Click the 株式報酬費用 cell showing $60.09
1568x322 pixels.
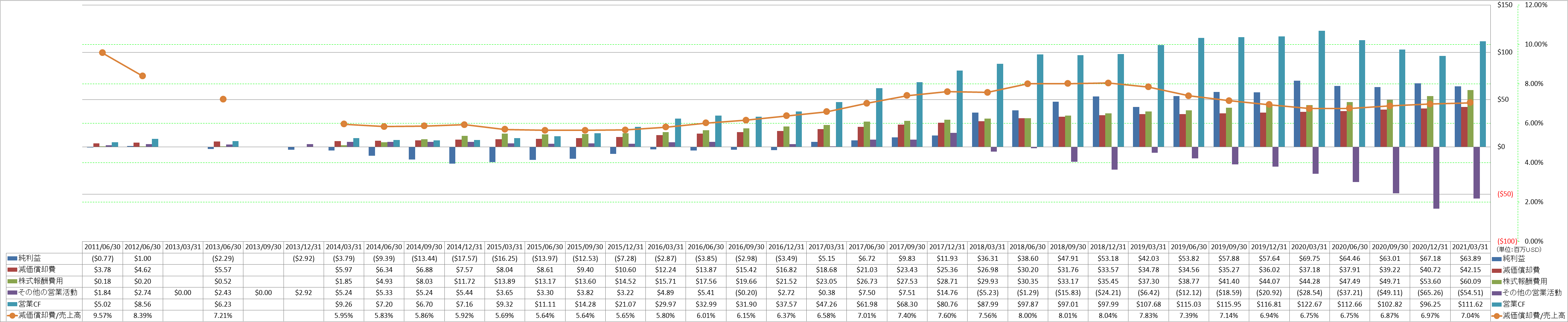1470,281
